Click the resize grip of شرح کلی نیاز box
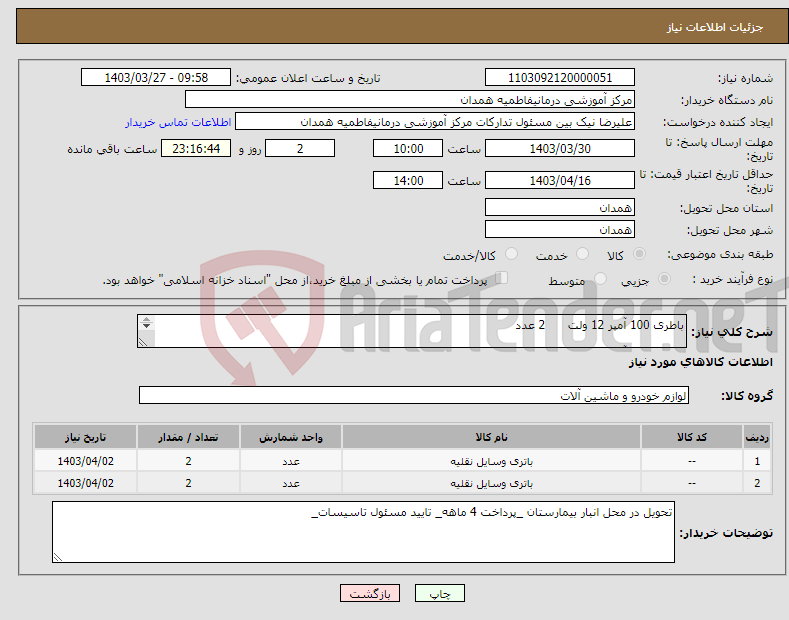 (x=143, y=342)
